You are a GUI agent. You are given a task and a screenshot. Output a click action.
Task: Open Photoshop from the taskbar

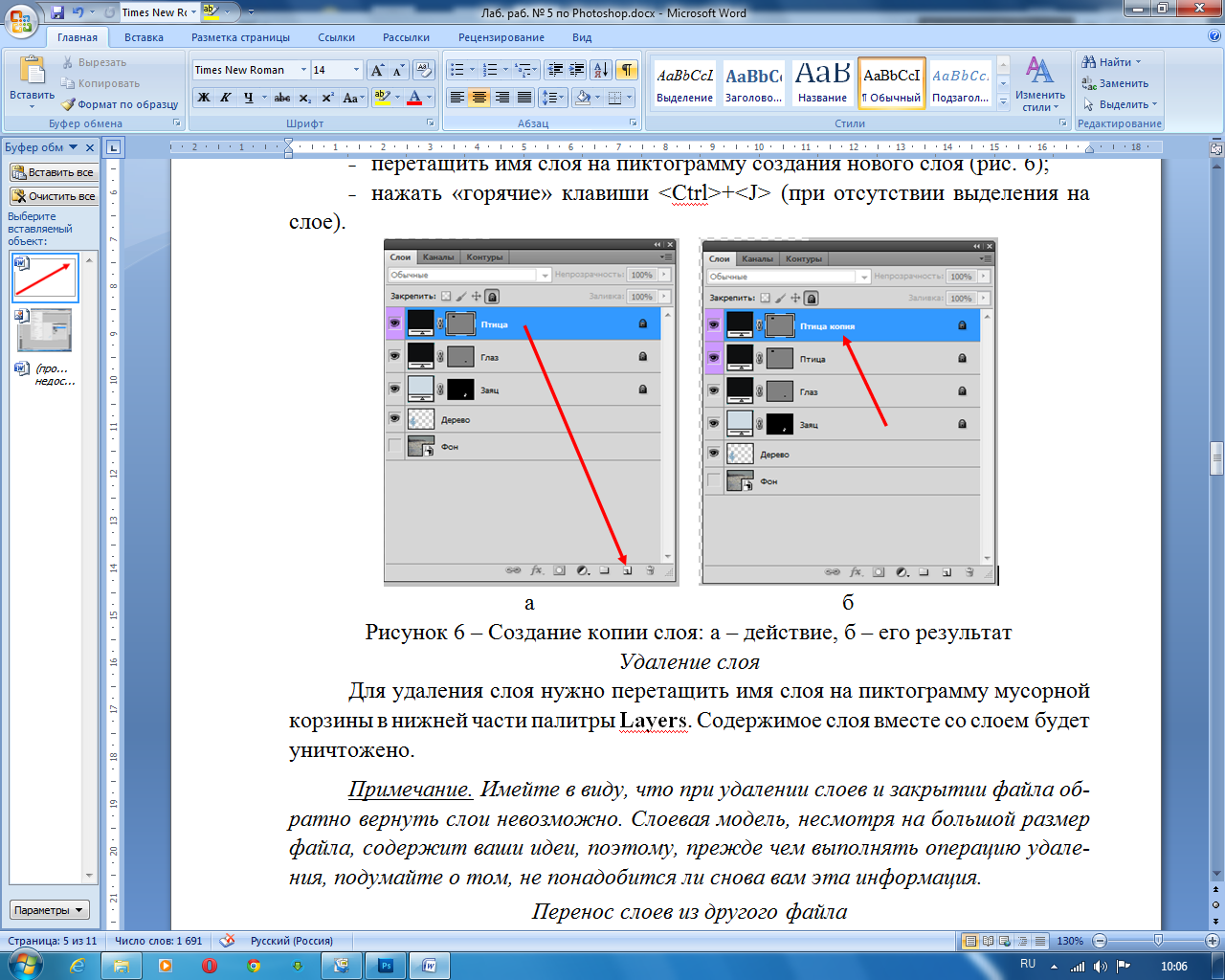point(386,966)
